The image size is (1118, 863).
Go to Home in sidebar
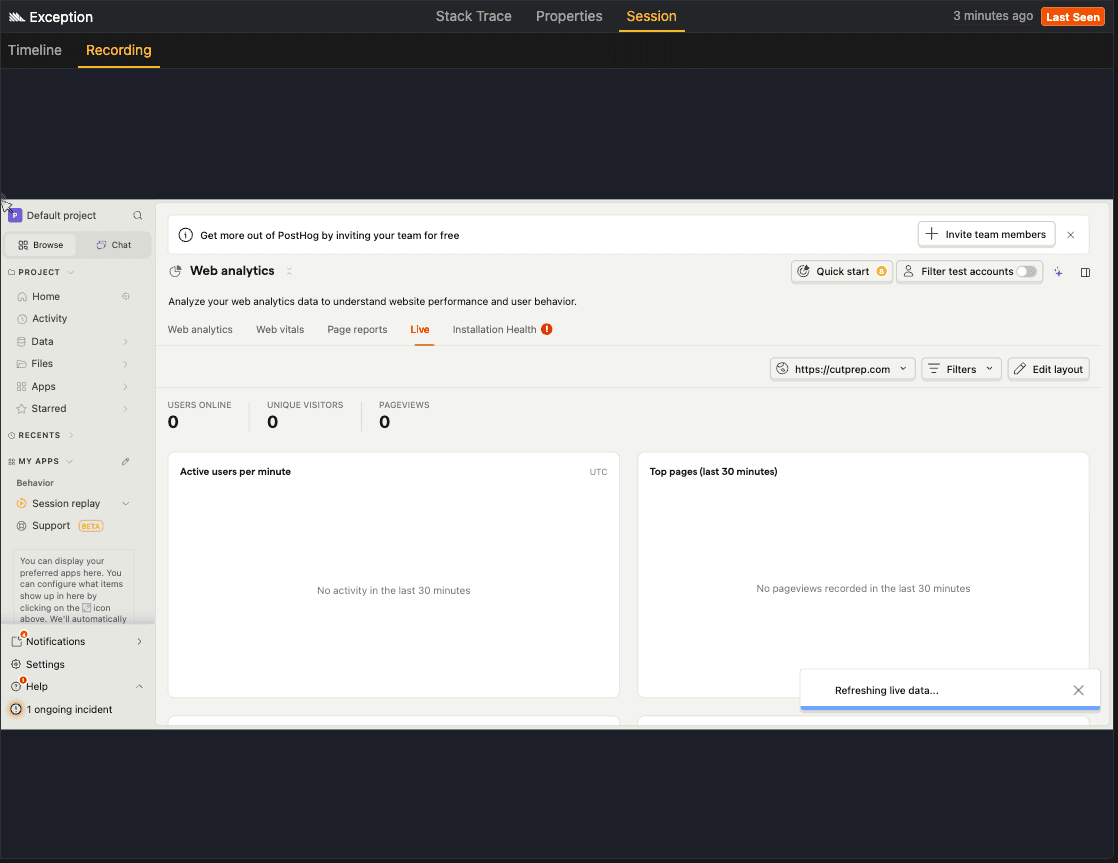point(46,296)
